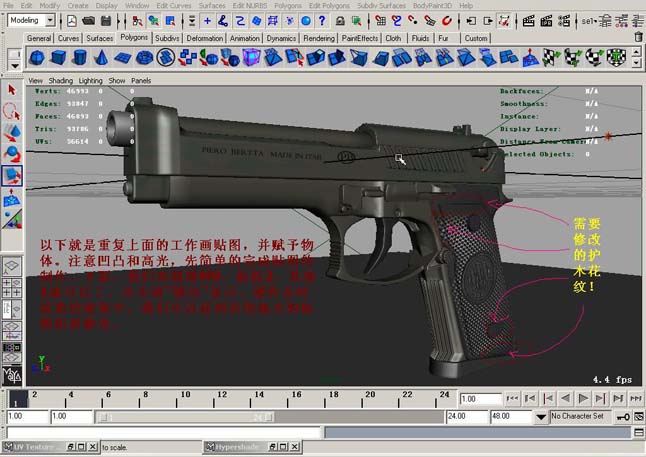This screenshot has height=457, width=646.
Task: Click the lock selection icon
Action: (x=340, y=21)
